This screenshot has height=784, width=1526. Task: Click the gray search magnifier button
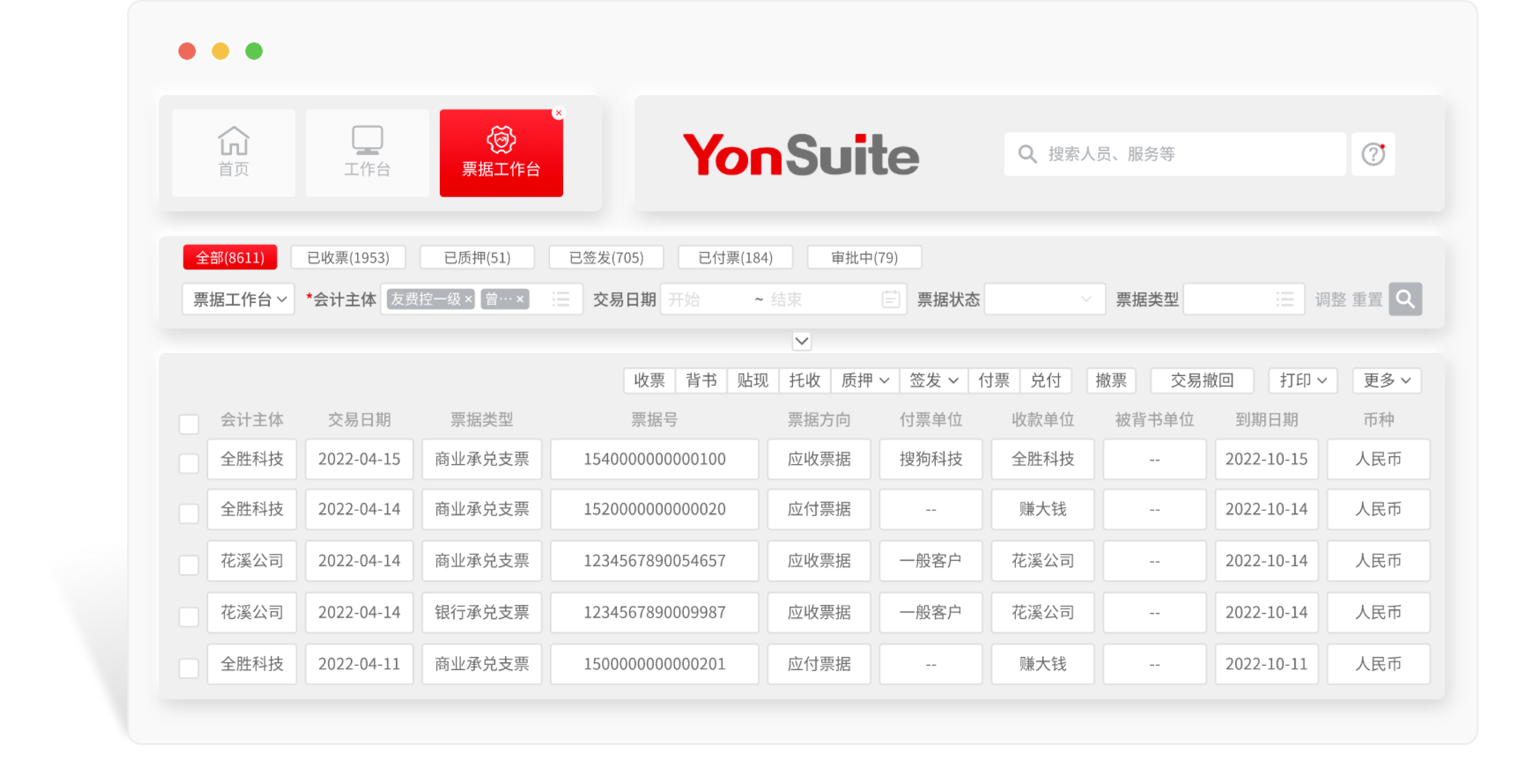(1405, 299)
